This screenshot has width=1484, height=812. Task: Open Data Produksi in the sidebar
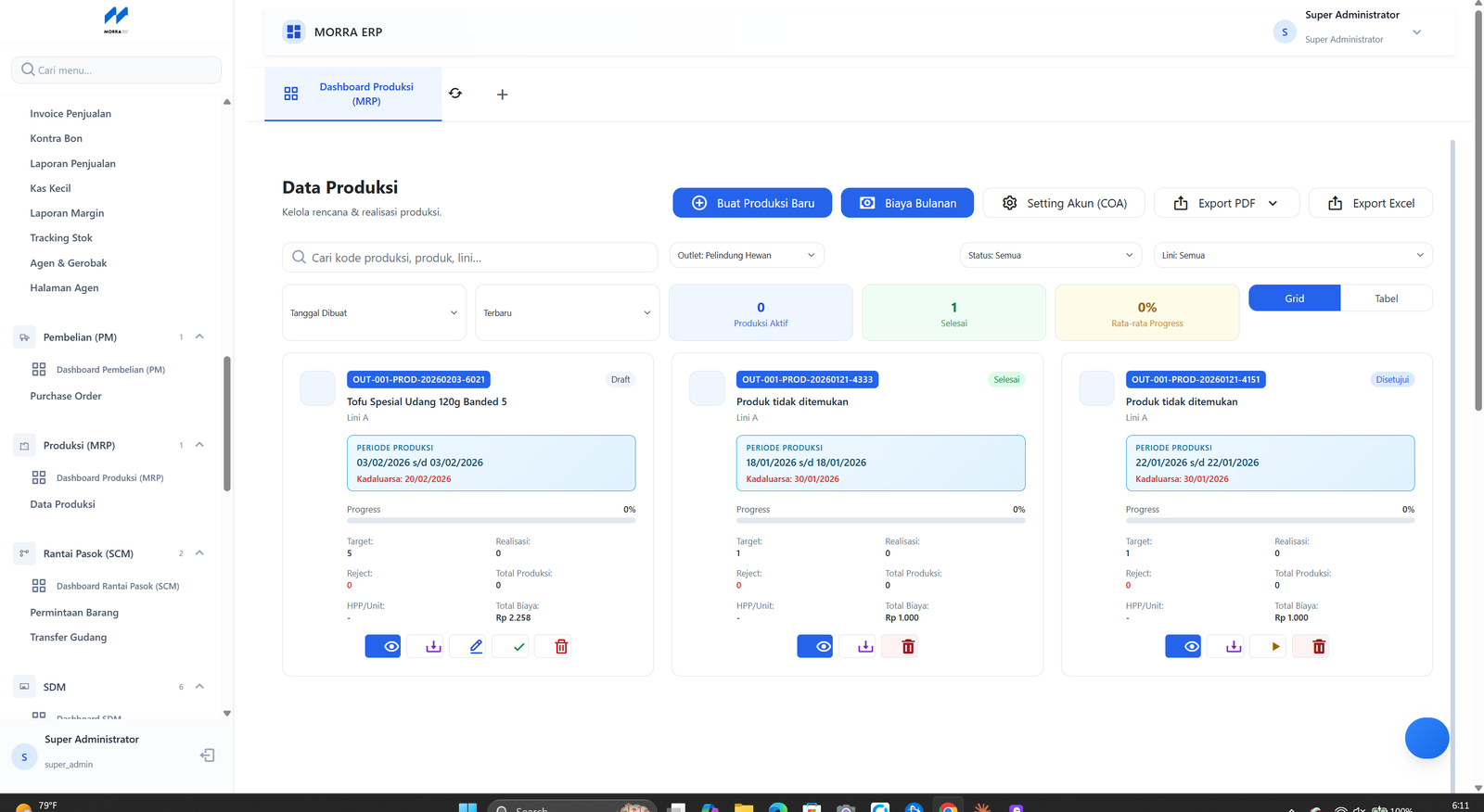click(63, 504)
